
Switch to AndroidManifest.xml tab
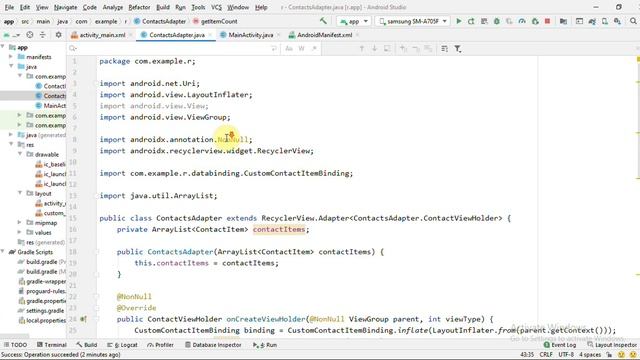[324, 35]
